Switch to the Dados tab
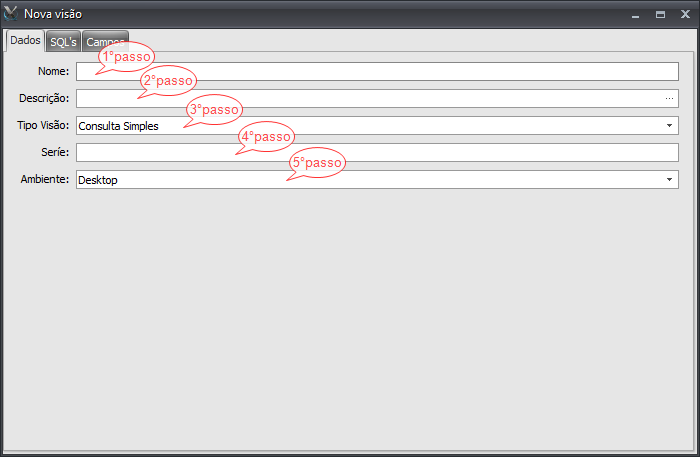 [x=25, y=41]
